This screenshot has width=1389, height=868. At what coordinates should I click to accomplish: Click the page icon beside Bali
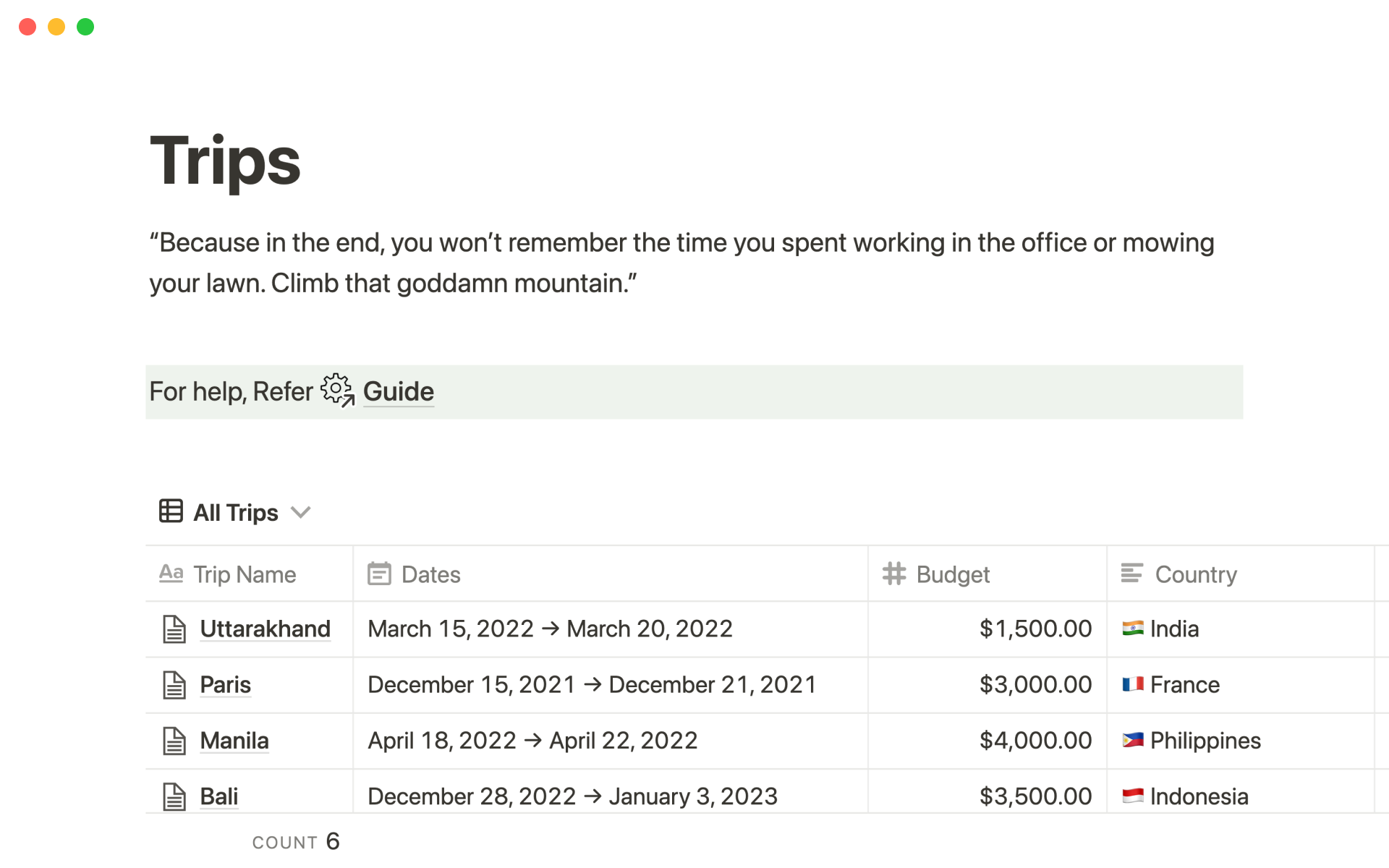[x=174, y=796]
